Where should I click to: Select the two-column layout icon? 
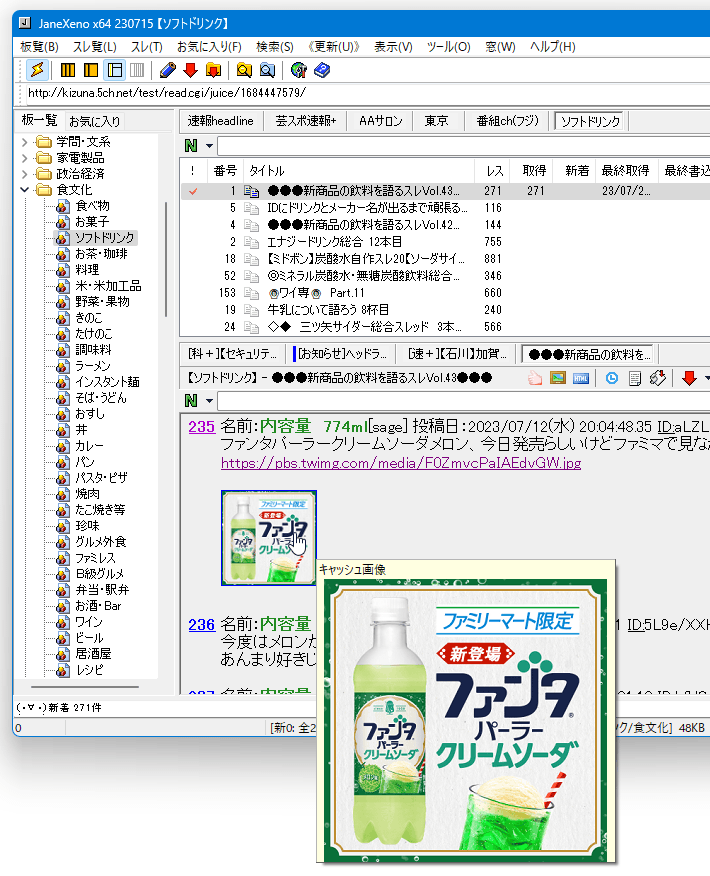(x=91, y=70)
